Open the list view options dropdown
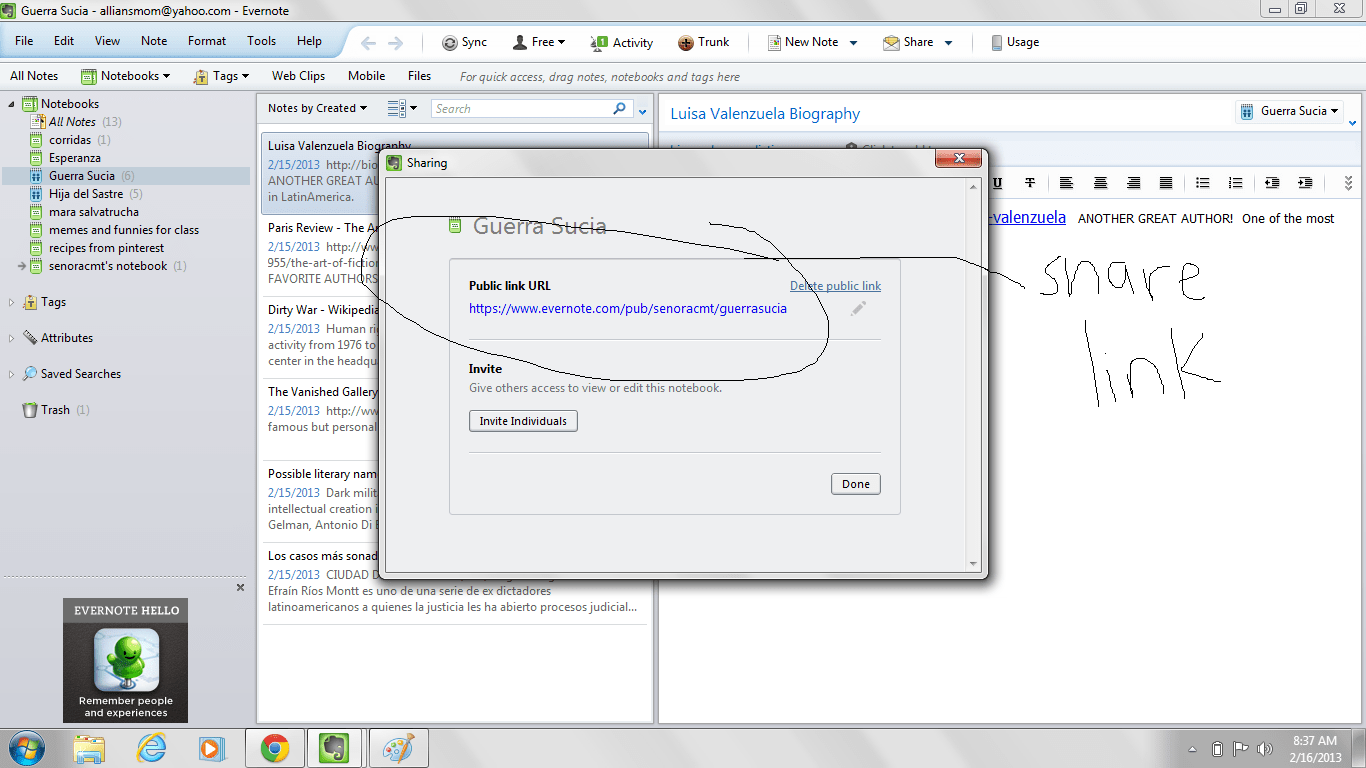The height and width of the screenshot is (768, 1366). click(402, 108)
